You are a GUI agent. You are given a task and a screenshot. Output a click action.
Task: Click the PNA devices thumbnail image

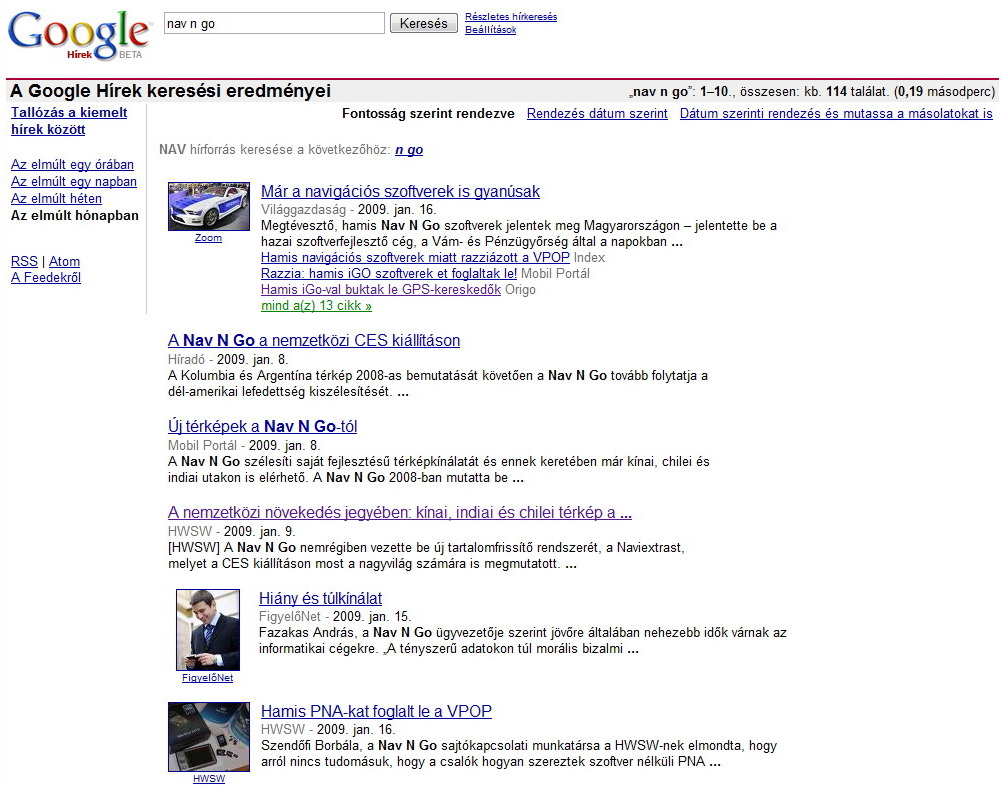click(x=209, y=737)
